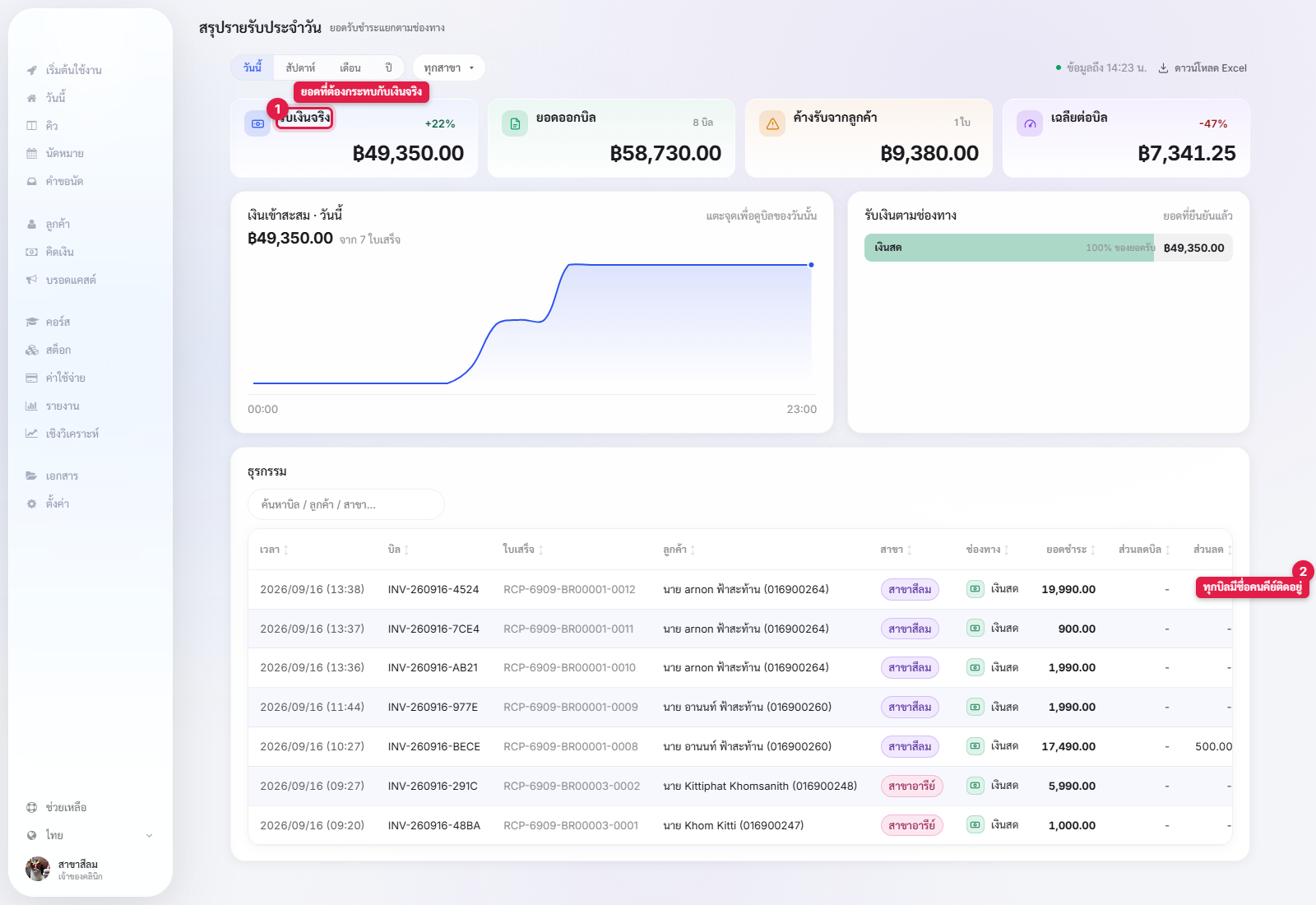Open ค่าใช้จ่าย card icon in sidebar
The height and width of the screenshot is (905, 1316).
[x=31, y=378]
